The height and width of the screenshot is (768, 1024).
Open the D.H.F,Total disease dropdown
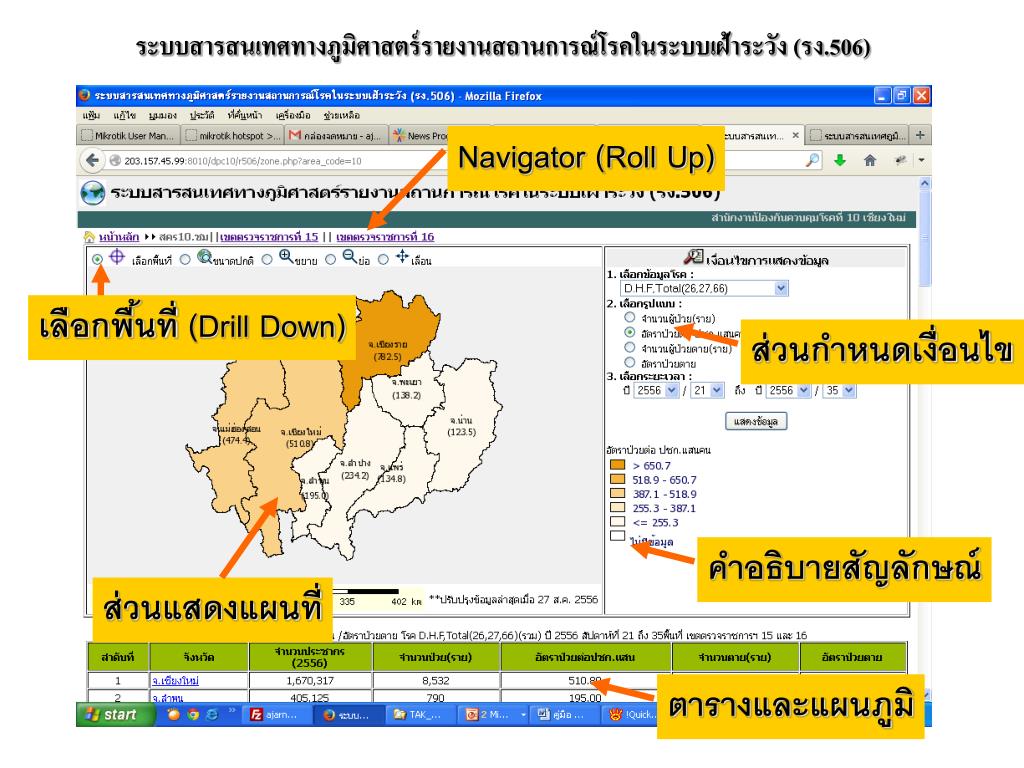(705, 288)
